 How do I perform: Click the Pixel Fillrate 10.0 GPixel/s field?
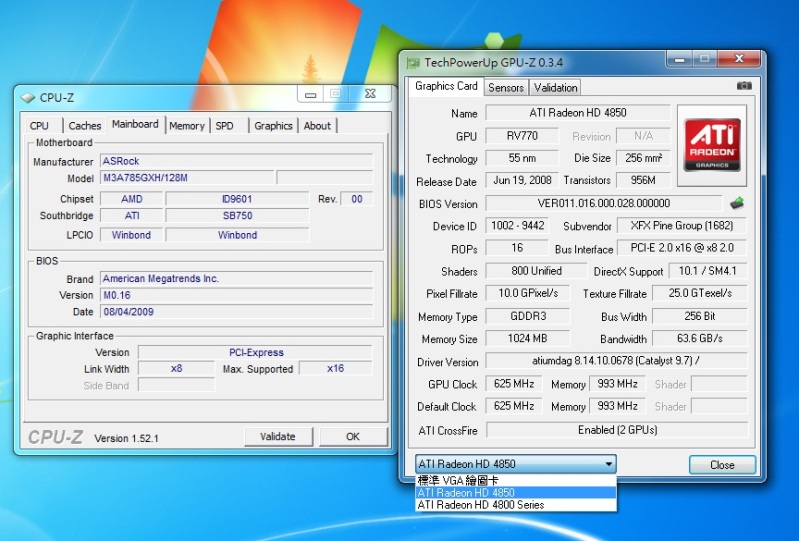click(528, 293)
